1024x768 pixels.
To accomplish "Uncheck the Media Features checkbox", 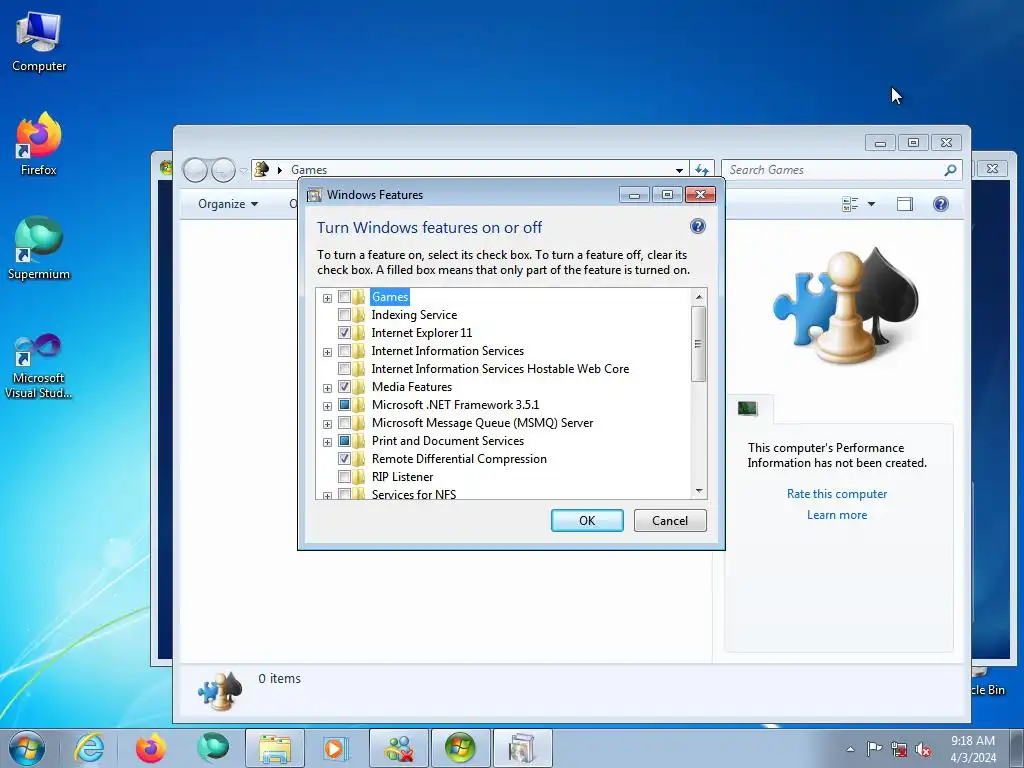I will (x=344, y=387).
